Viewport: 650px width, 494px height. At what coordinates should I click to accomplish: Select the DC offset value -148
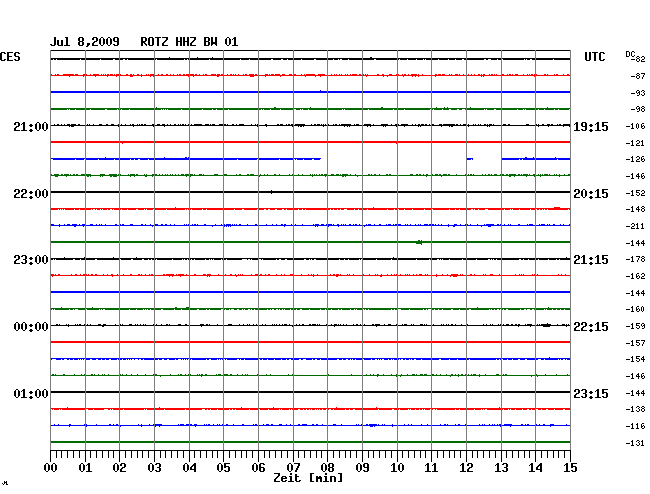(x=635, y=209)
